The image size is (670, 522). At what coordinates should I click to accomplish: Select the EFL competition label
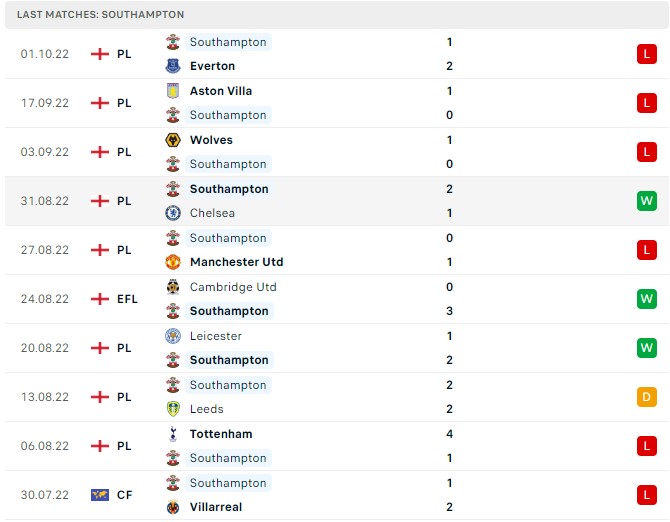pyautogui.click(x=127, y=299)
